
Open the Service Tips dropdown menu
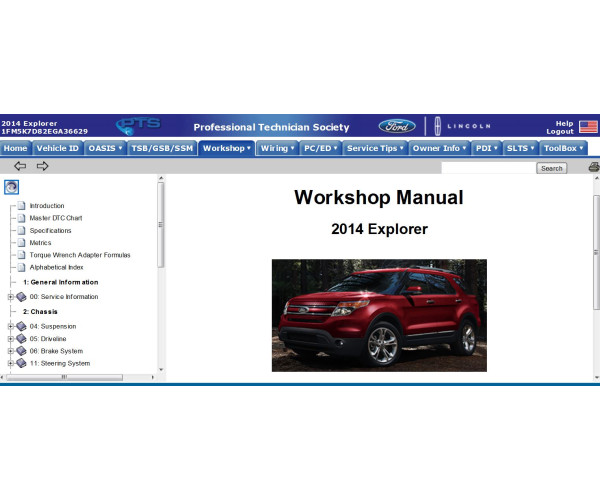(x=375, y=148)
